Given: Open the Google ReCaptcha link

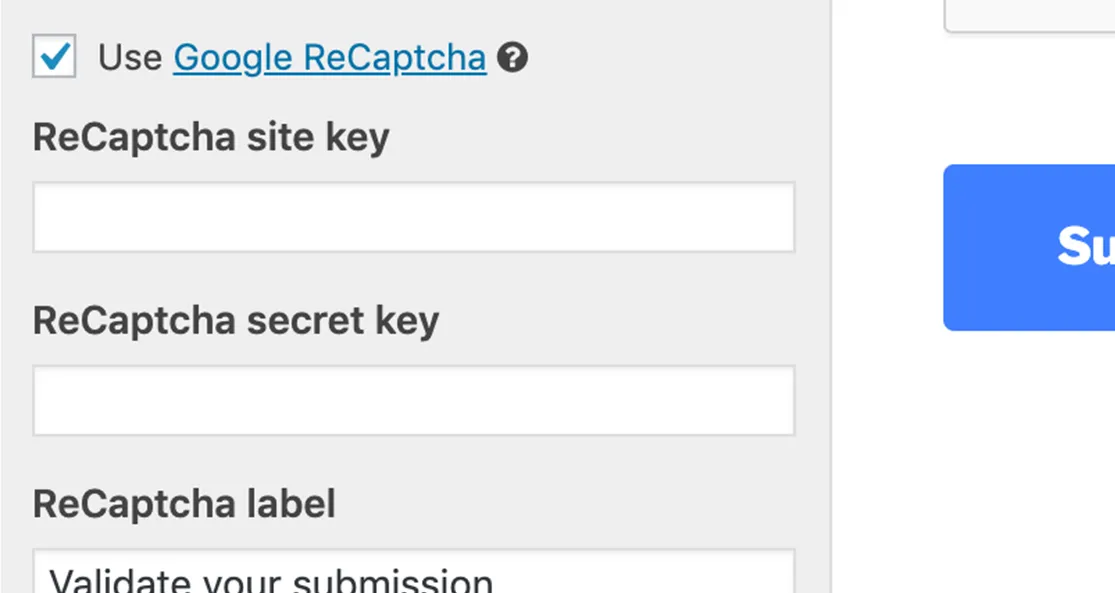Looking at the screenshot, I should [329, 58].
